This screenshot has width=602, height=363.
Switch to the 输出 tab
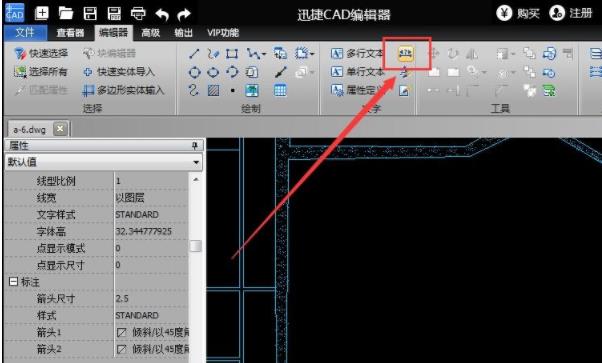pos(184,33)
